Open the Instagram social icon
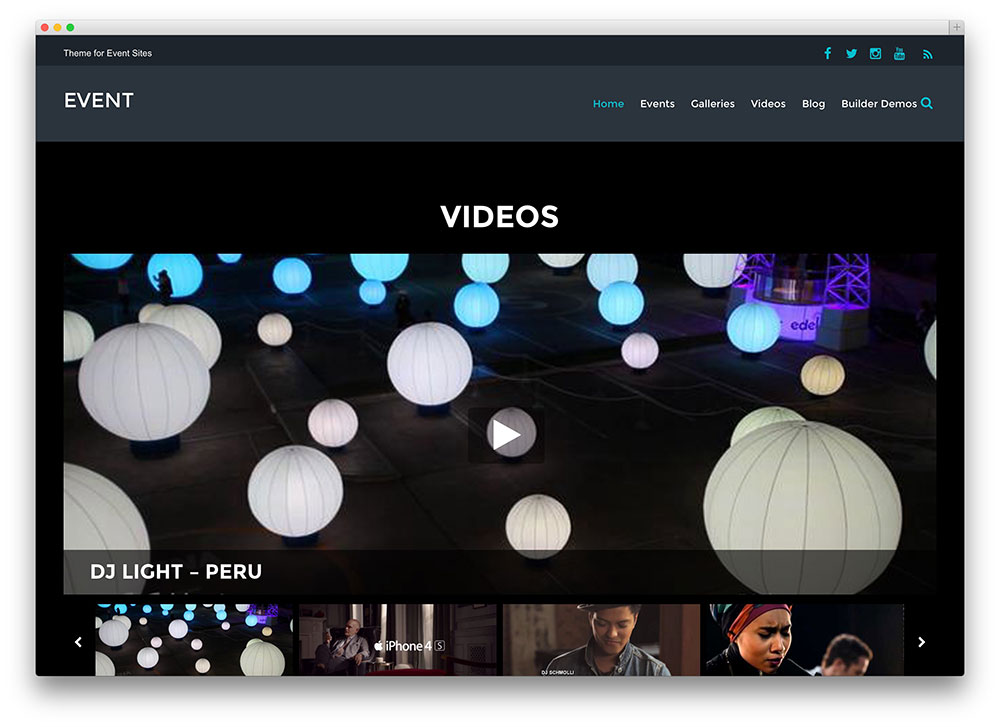 pos(876,54)
